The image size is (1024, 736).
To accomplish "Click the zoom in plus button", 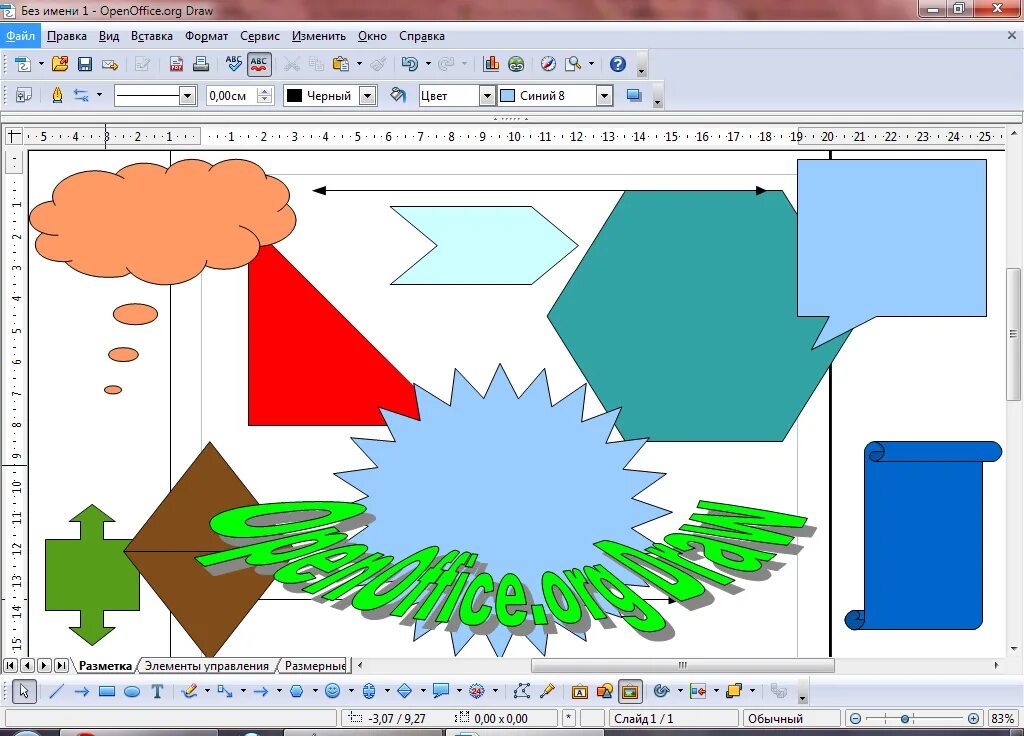I will [x=974, y=718].
